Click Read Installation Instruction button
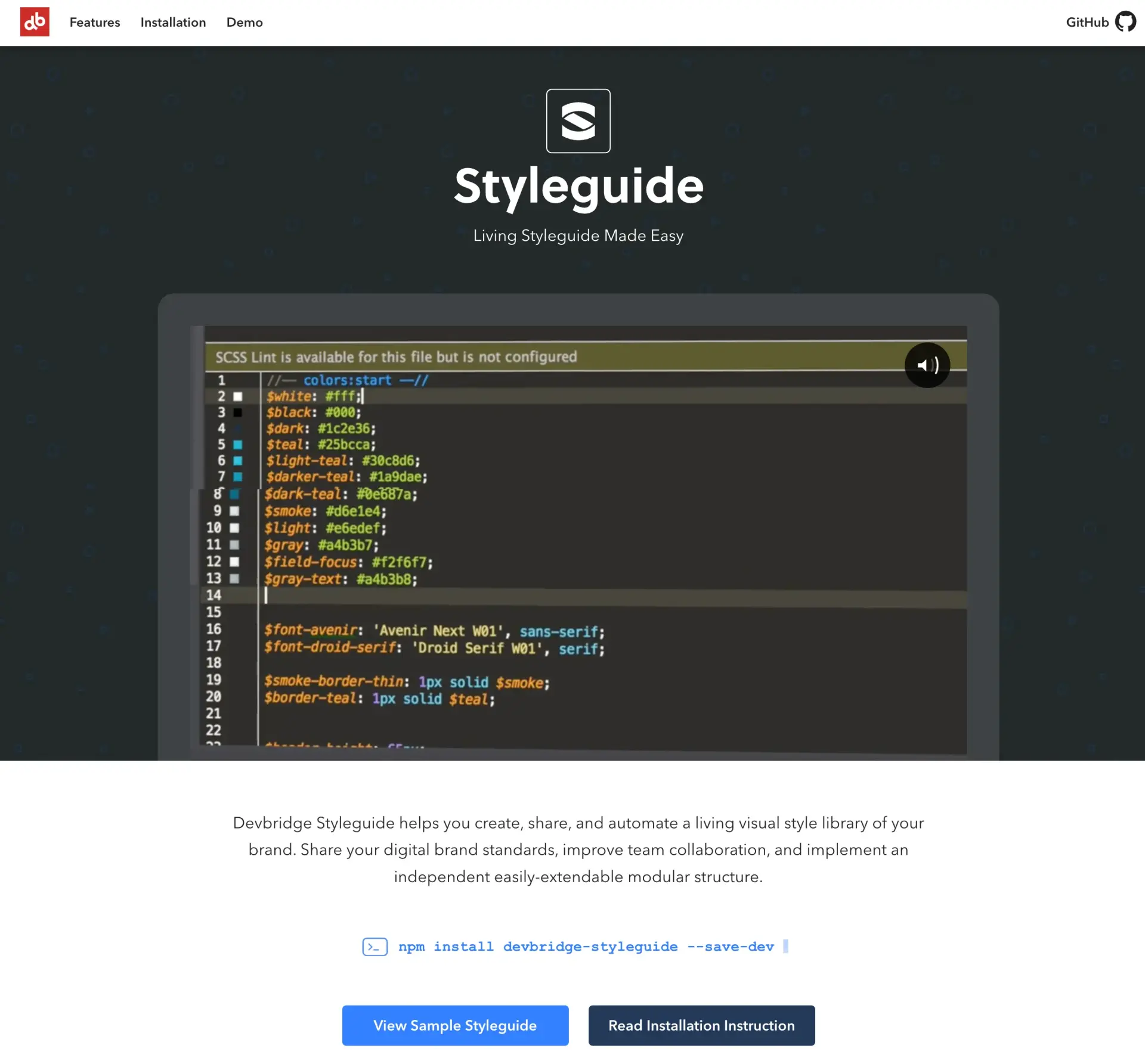The height and width of the screenshot is (1064, 1145). [701, 1025]
